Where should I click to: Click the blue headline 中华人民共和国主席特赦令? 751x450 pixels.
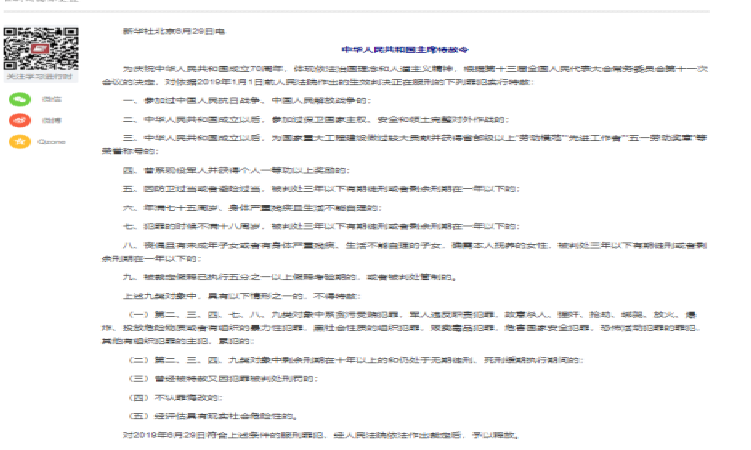coord(405,49)
